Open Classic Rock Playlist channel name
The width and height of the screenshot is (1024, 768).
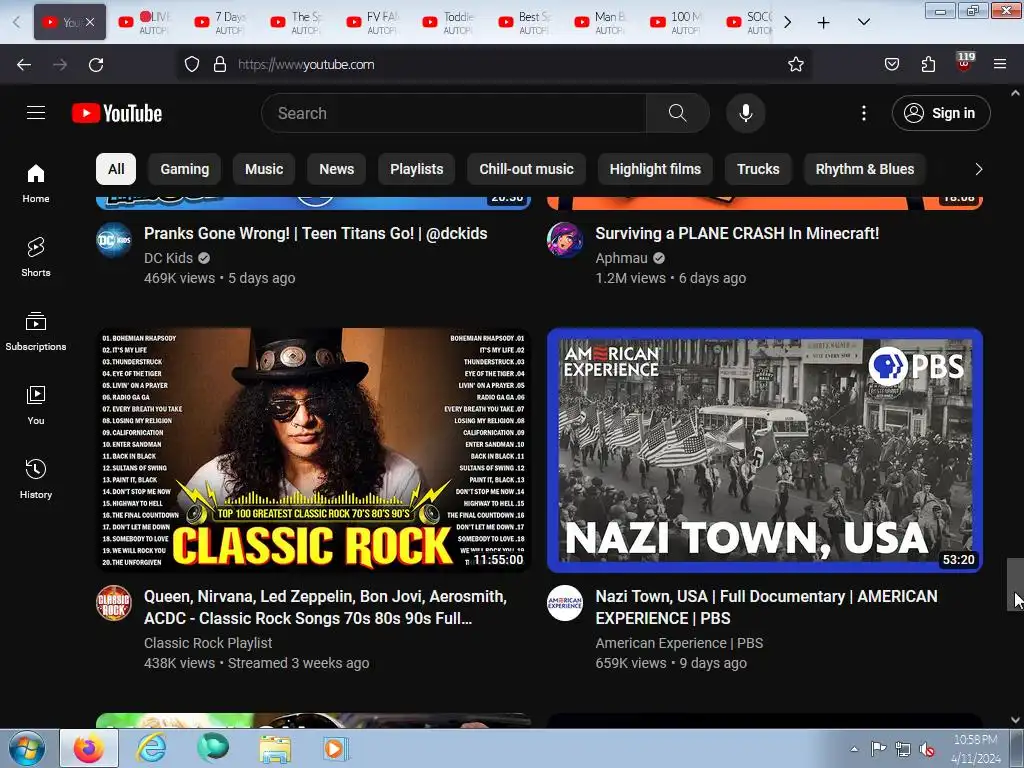[208, 643]
